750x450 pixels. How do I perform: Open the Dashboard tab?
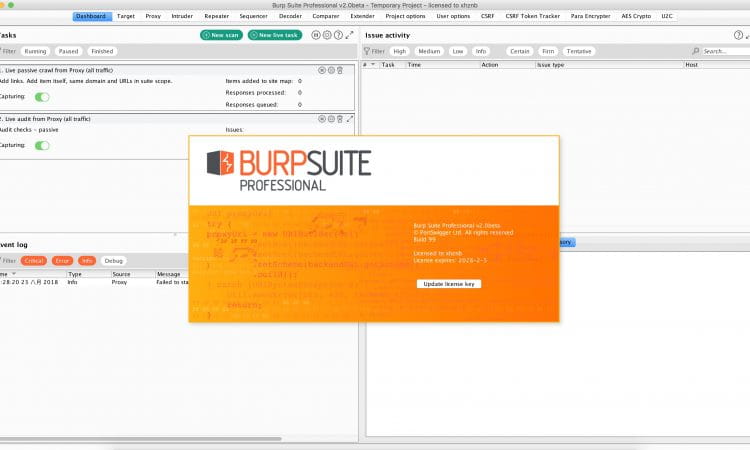point(91,16)
